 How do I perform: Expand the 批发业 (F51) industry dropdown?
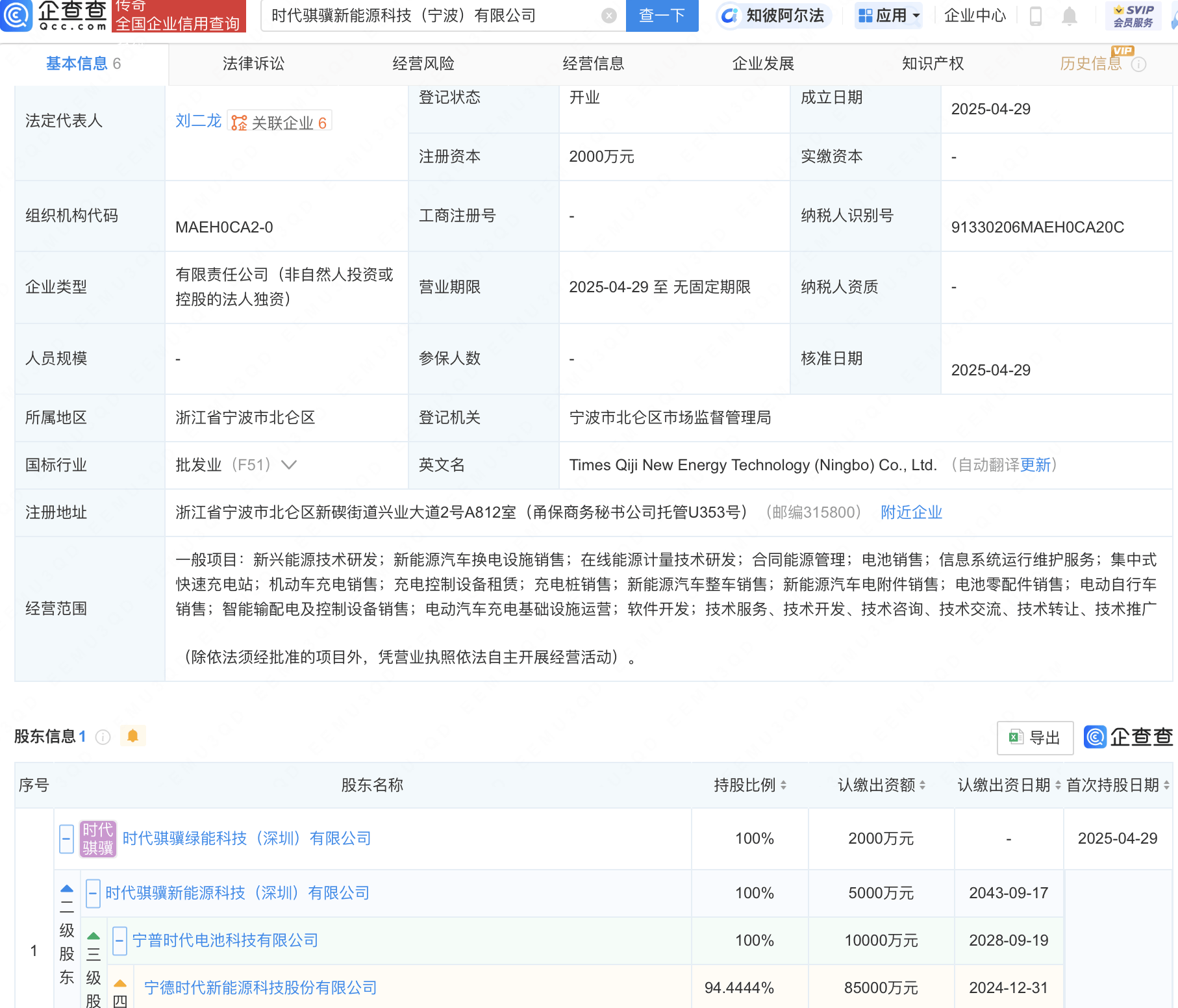click(288, 465)
